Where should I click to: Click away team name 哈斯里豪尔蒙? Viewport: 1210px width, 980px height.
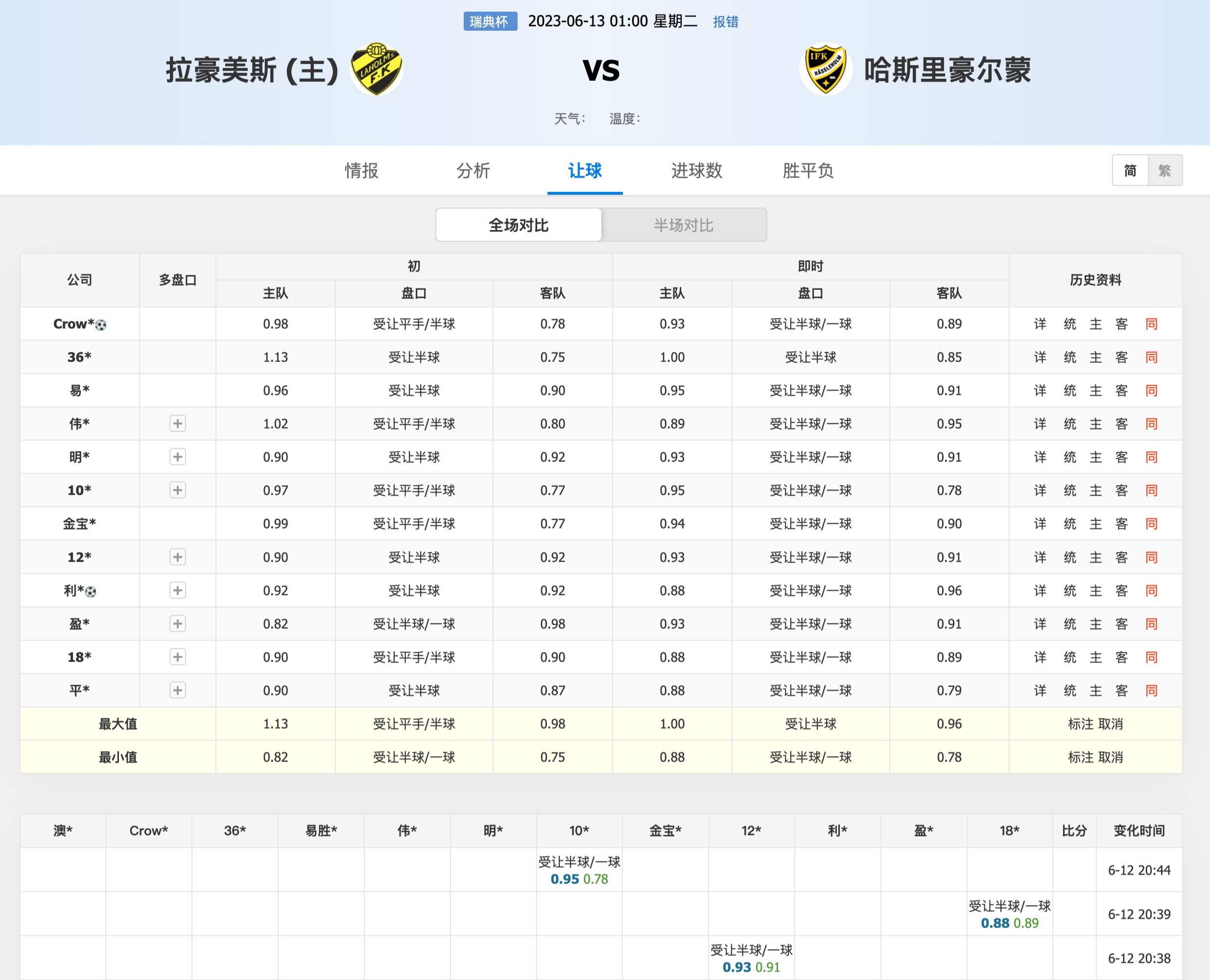coord(948,71)
